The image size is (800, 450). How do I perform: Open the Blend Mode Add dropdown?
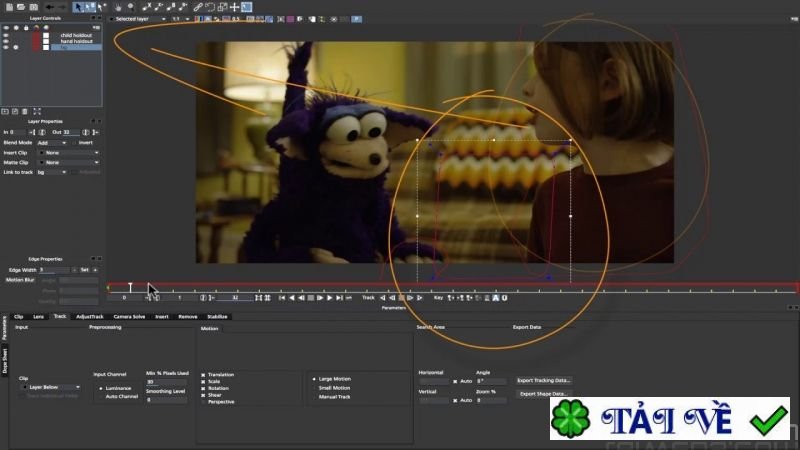(52, 143)
